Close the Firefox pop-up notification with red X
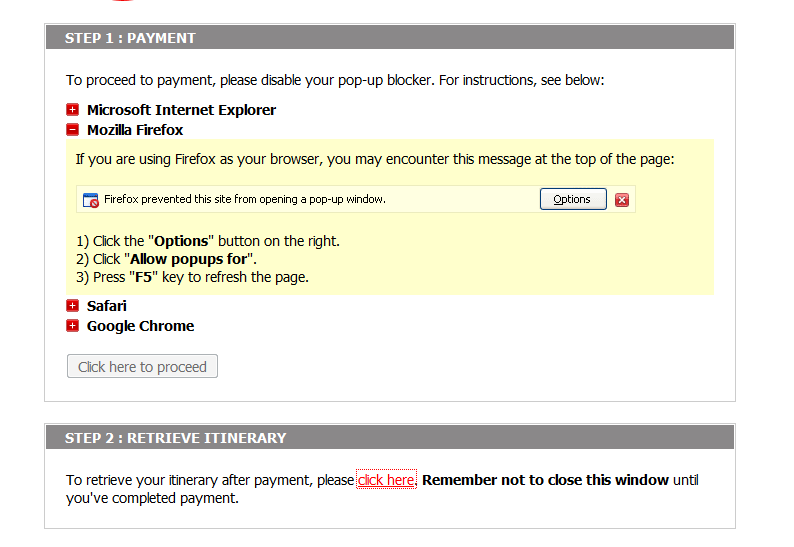Viewport: 794px width, 547px height. pyautogui.click(x=622, y=200)
